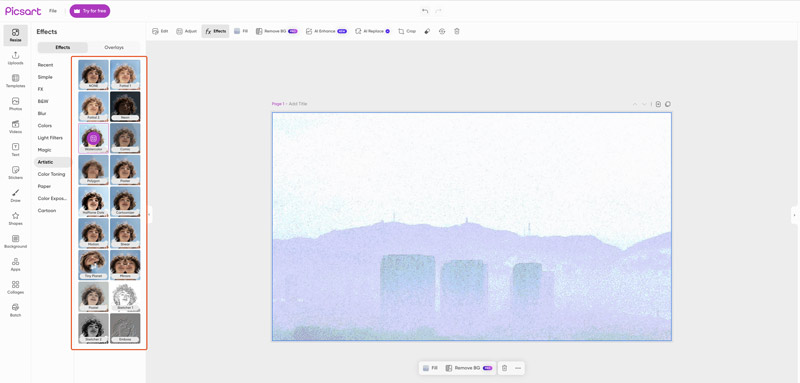Open the File menu
This screenshot has height=383, width=800.
(53, 11)
